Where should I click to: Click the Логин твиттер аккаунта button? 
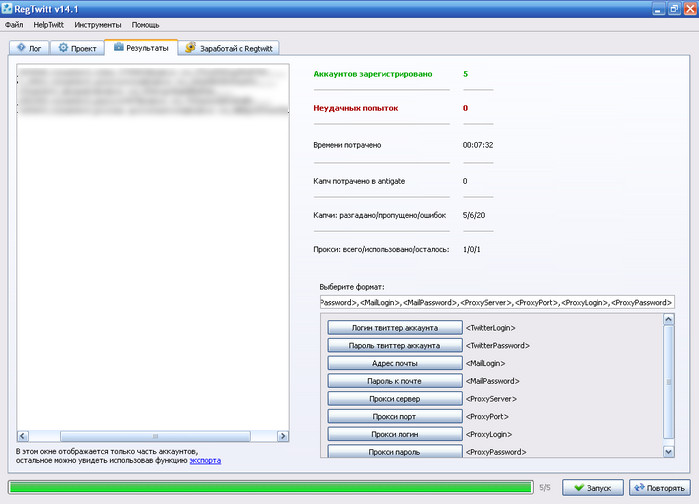coord(395,328)
